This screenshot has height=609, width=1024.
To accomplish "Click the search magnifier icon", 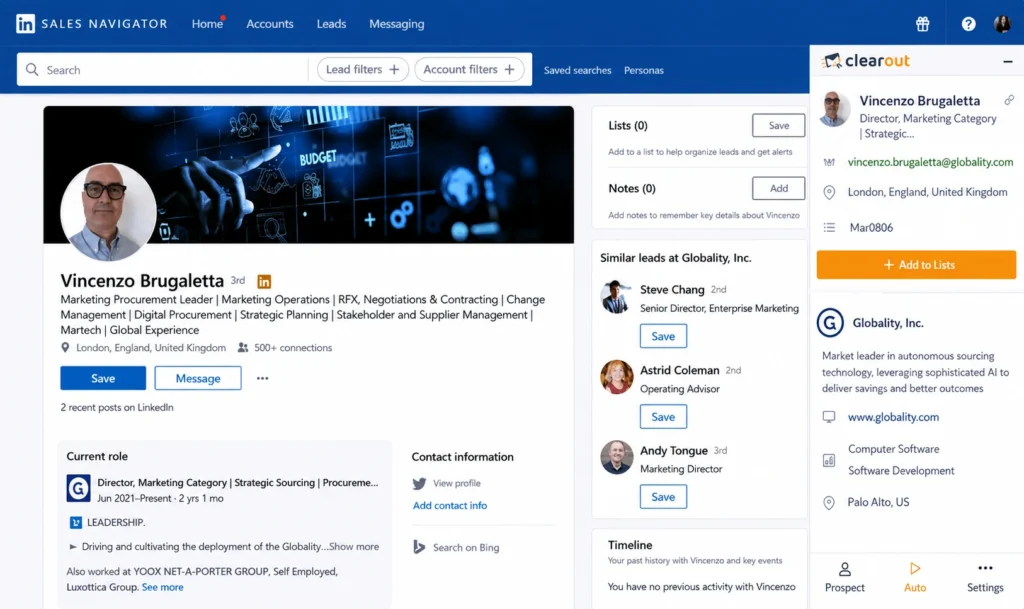I will click(x=31, y=69).
